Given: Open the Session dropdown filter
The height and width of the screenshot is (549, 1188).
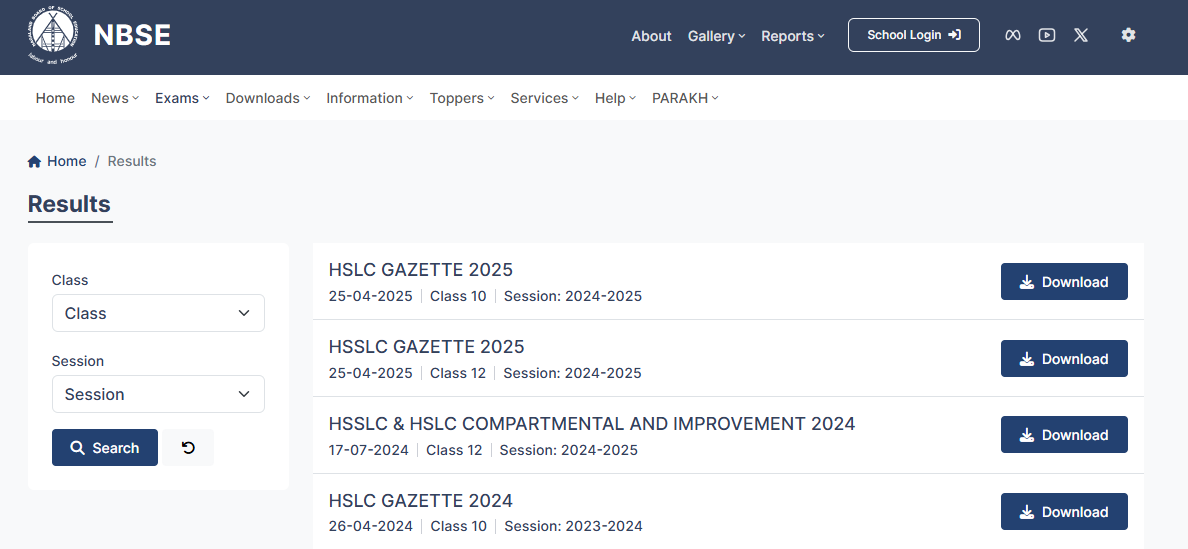Looking at the screenshot, I should point(158,394).
